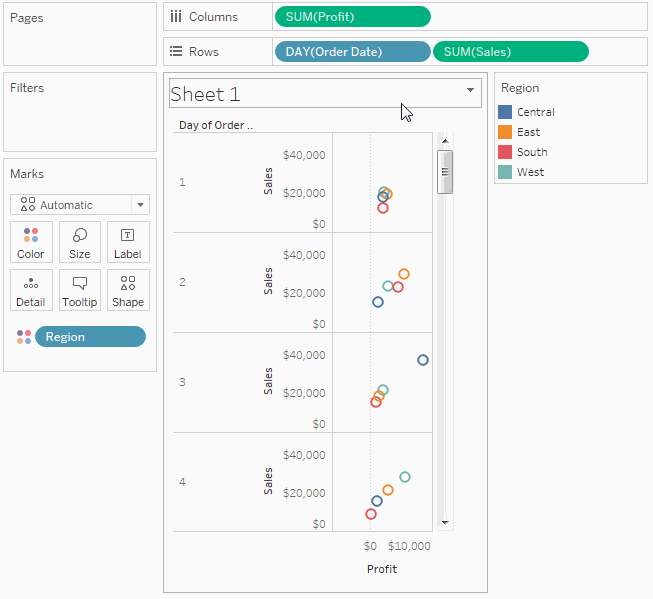This screenshot has height=599, width=653.
Task: Select the blue Central mark in day 3
Action: [x=423, y=360]
